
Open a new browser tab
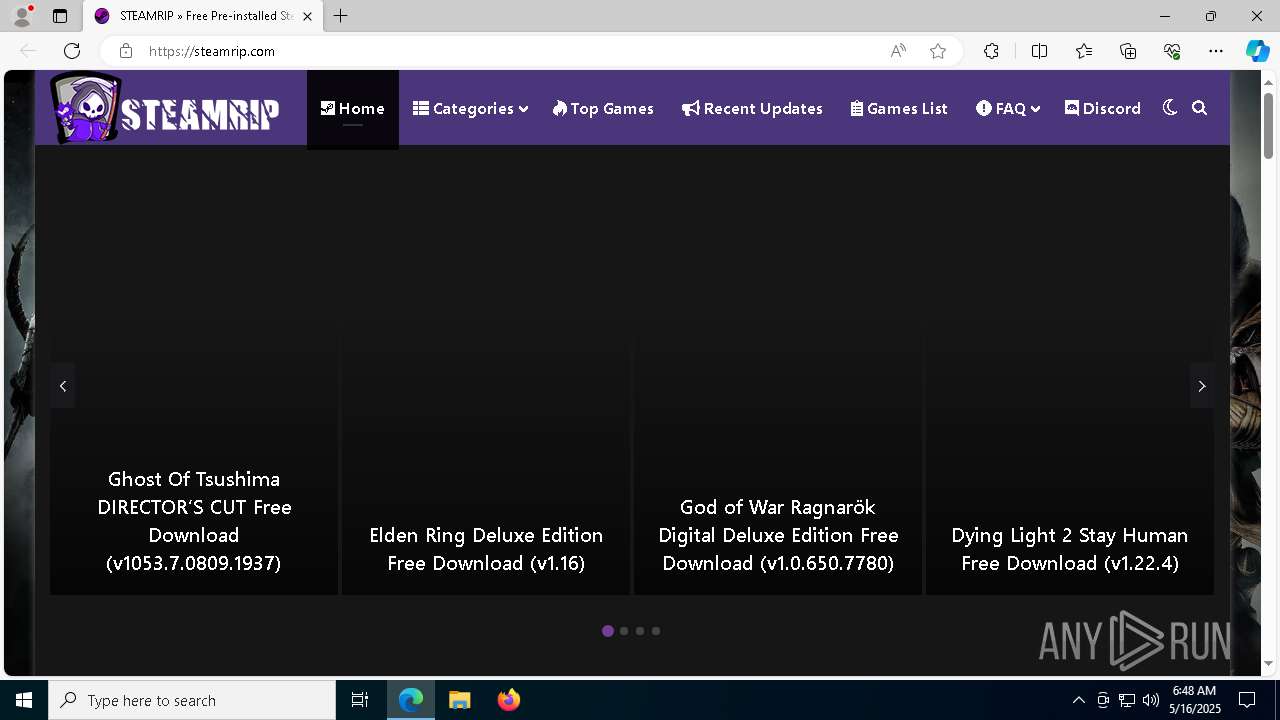click(x=341, y=16)
